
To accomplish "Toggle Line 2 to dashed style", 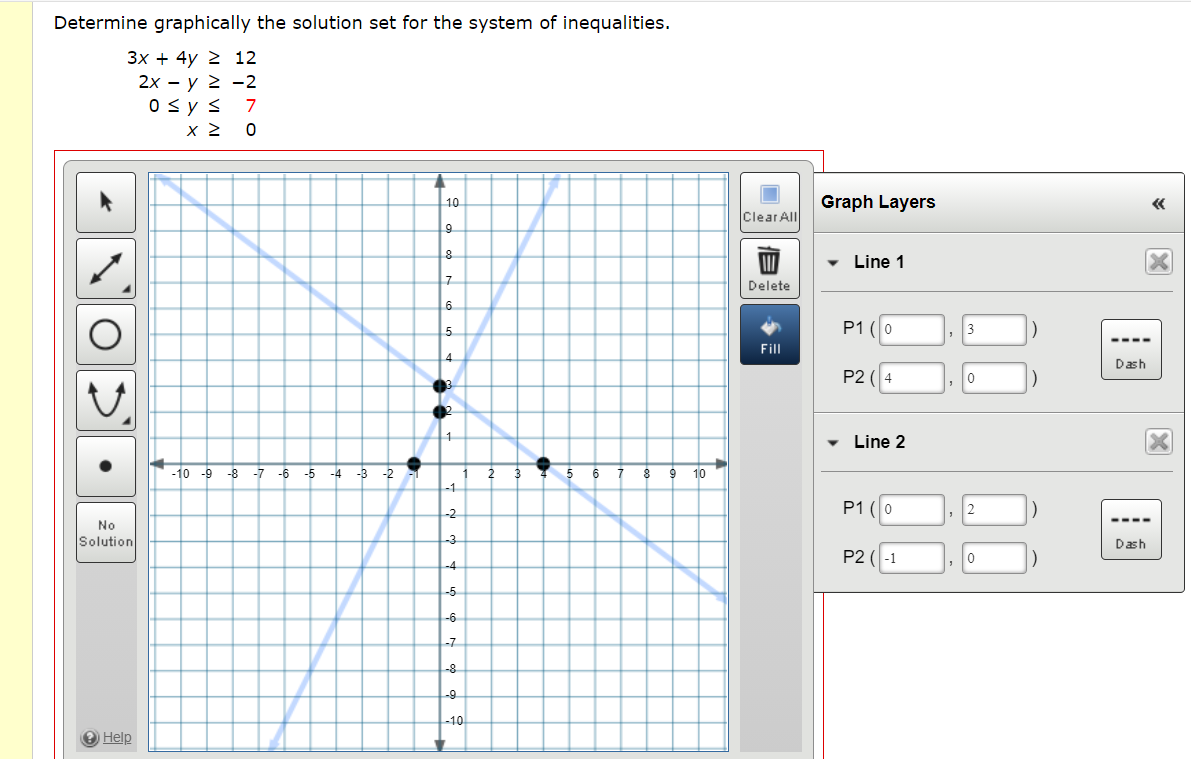I will (x=1130, y=529).
